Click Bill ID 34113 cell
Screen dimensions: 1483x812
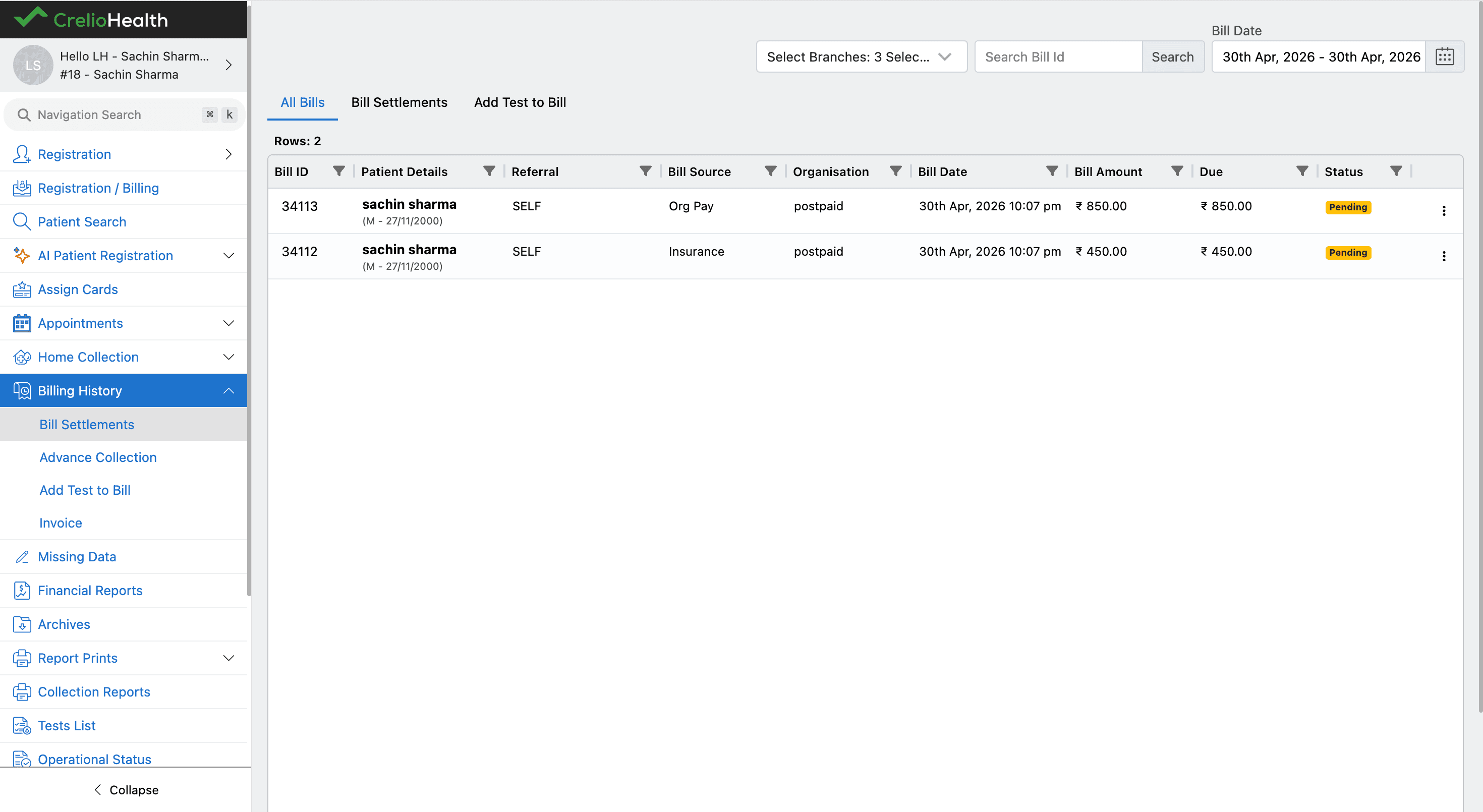[x=299, y=206]
